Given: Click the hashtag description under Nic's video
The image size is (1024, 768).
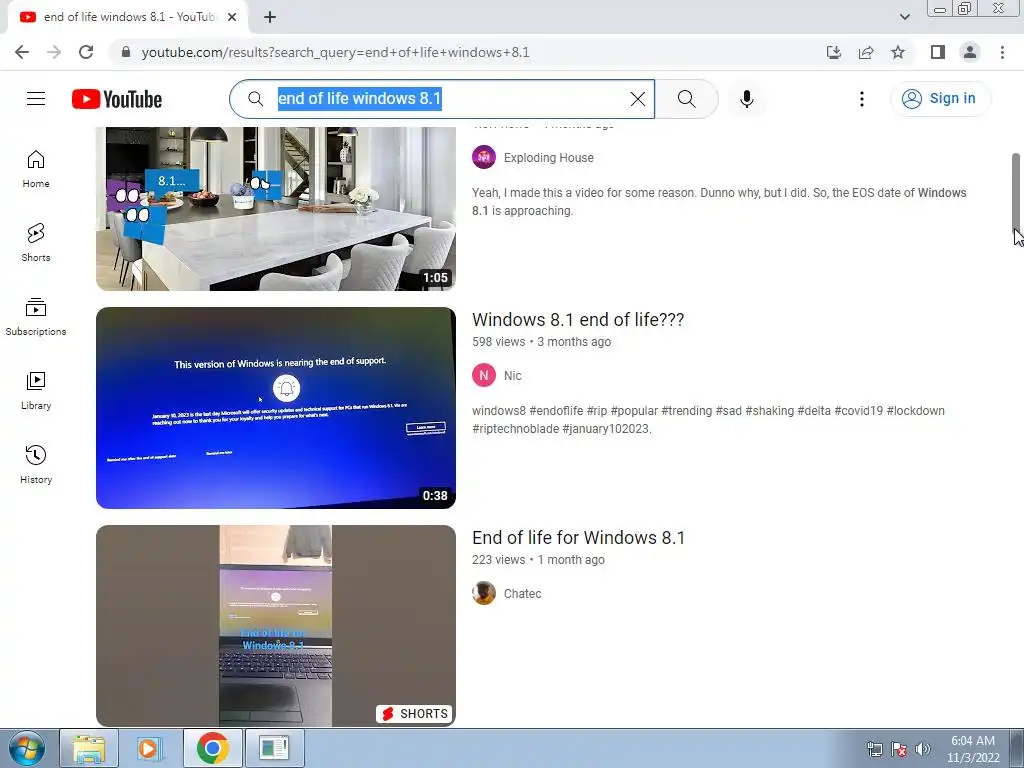Looking at the screenshot, I should tap(709, 420).
